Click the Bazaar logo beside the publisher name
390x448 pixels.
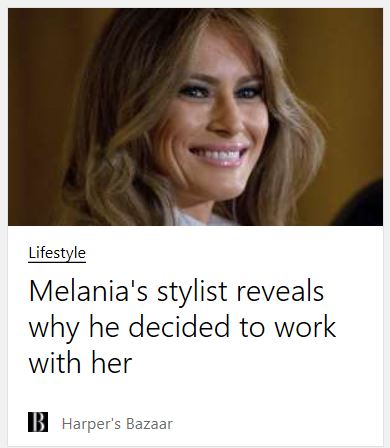pyautogui.click(x=38, y=422)
